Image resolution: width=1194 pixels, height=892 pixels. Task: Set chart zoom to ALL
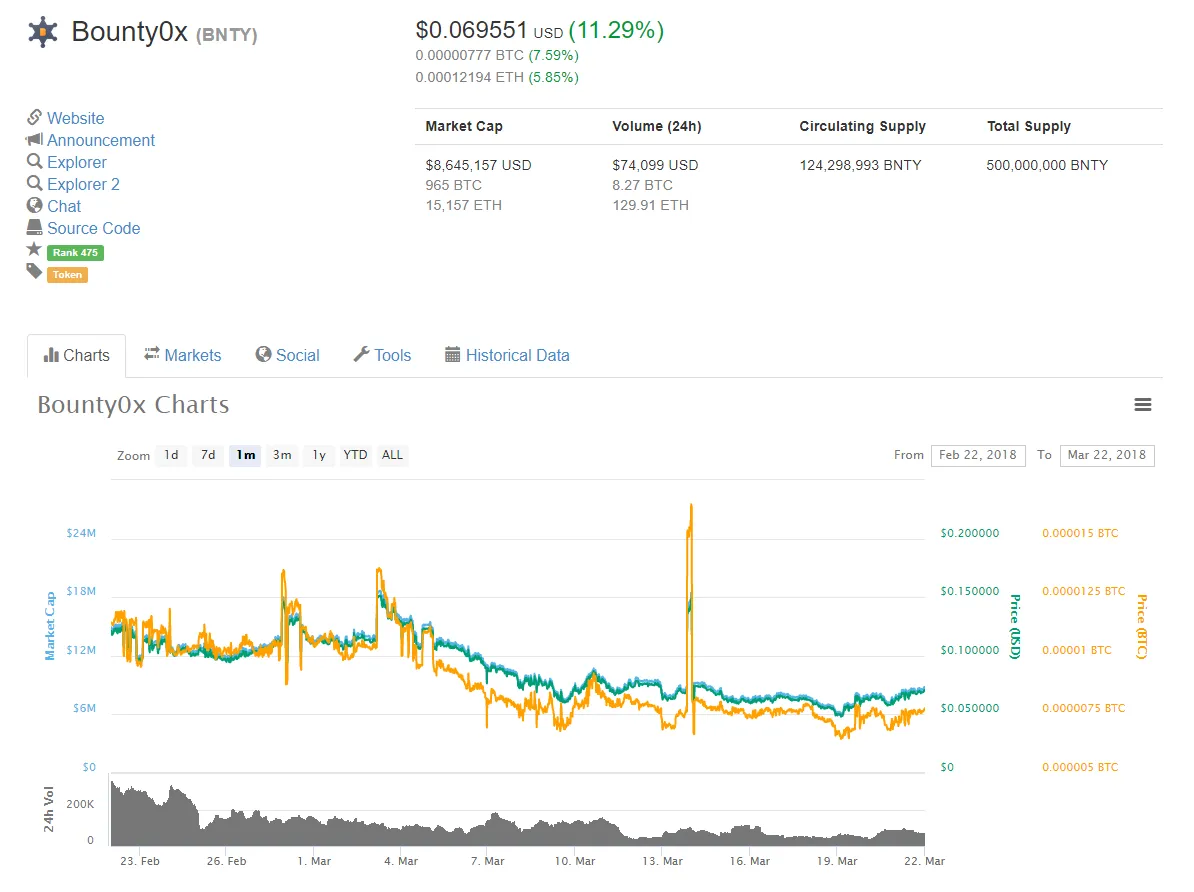pyautogui.click(x=392, y=456)
